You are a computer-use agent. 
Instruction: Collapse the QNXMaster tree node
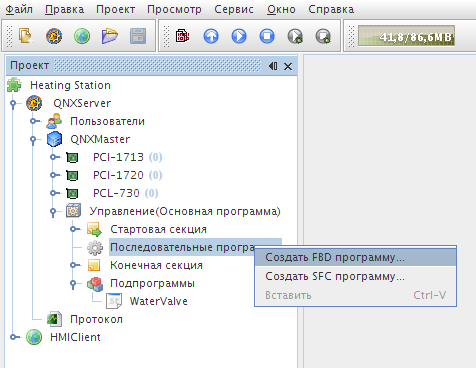tap(33, 140)
